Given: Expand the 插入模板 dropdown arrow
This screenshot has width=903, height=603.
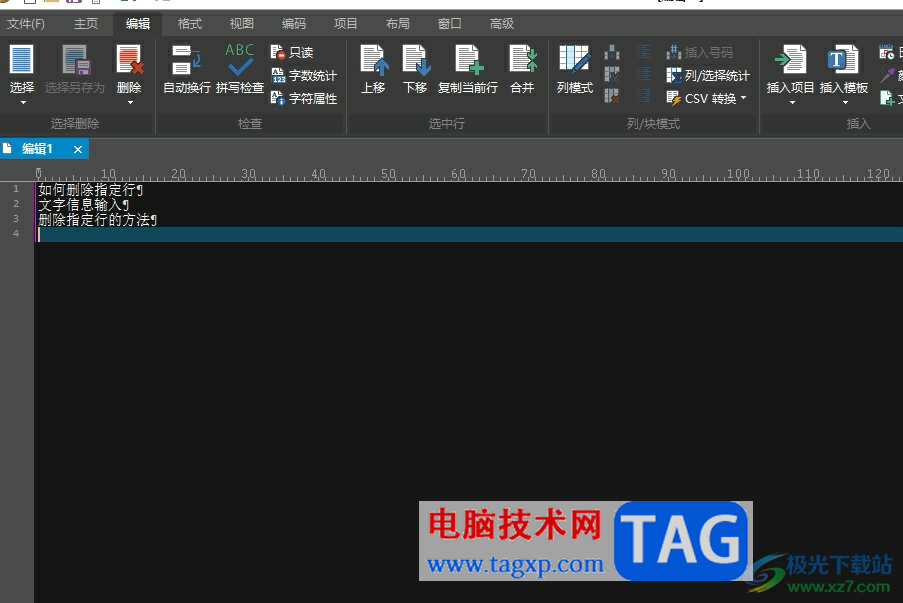Looking at the screenshot, I should click(x=845, y=103).
